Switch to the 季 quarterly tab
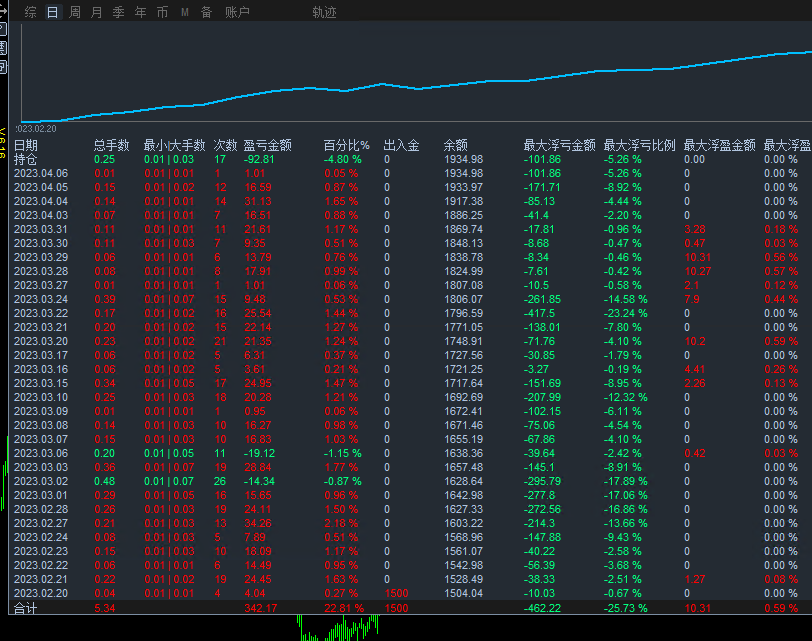The height and width of the screenshot is (641, 812). click(x=119, y=12)
